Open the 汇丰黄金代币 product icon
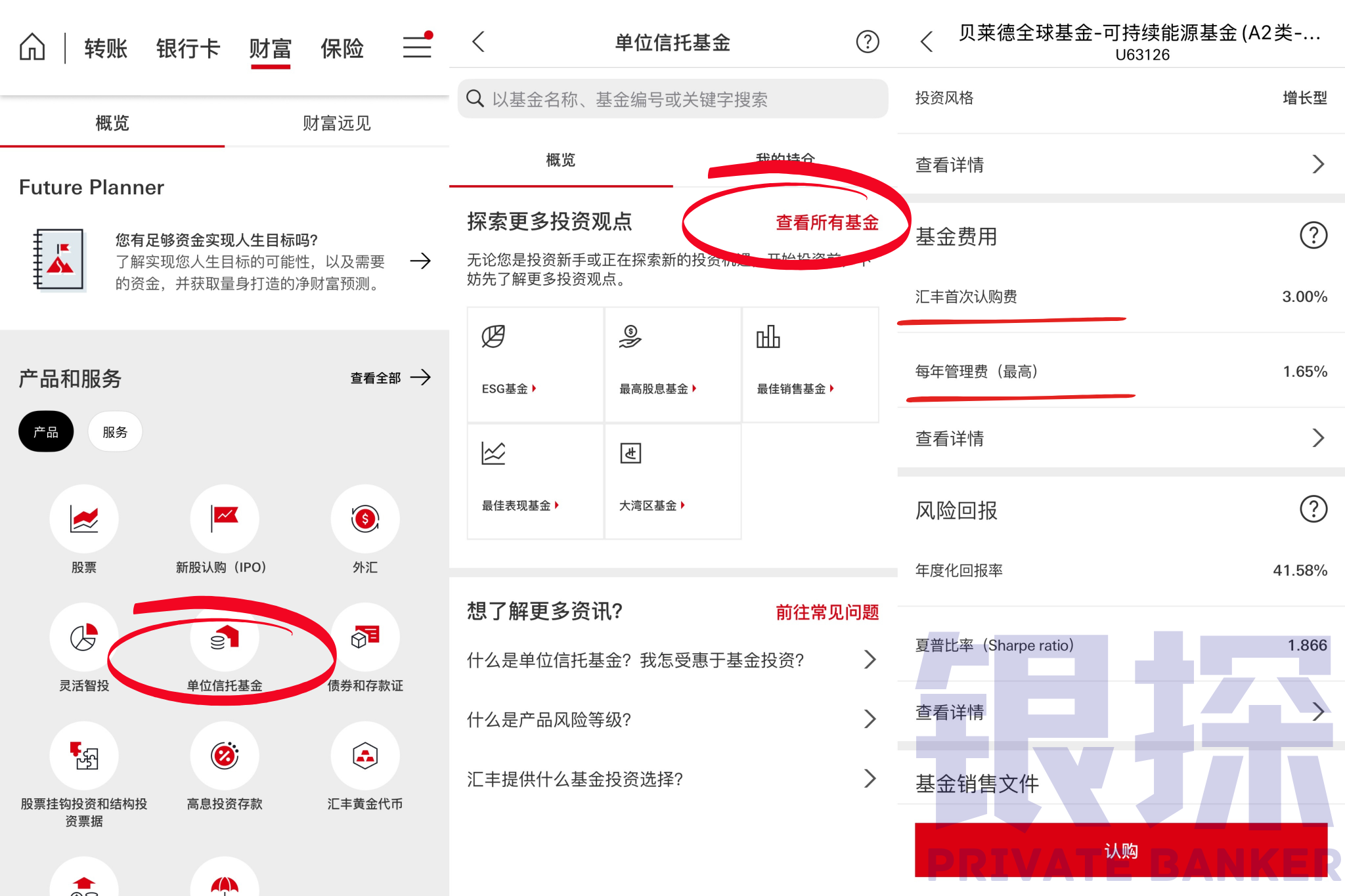 (365, 756)
